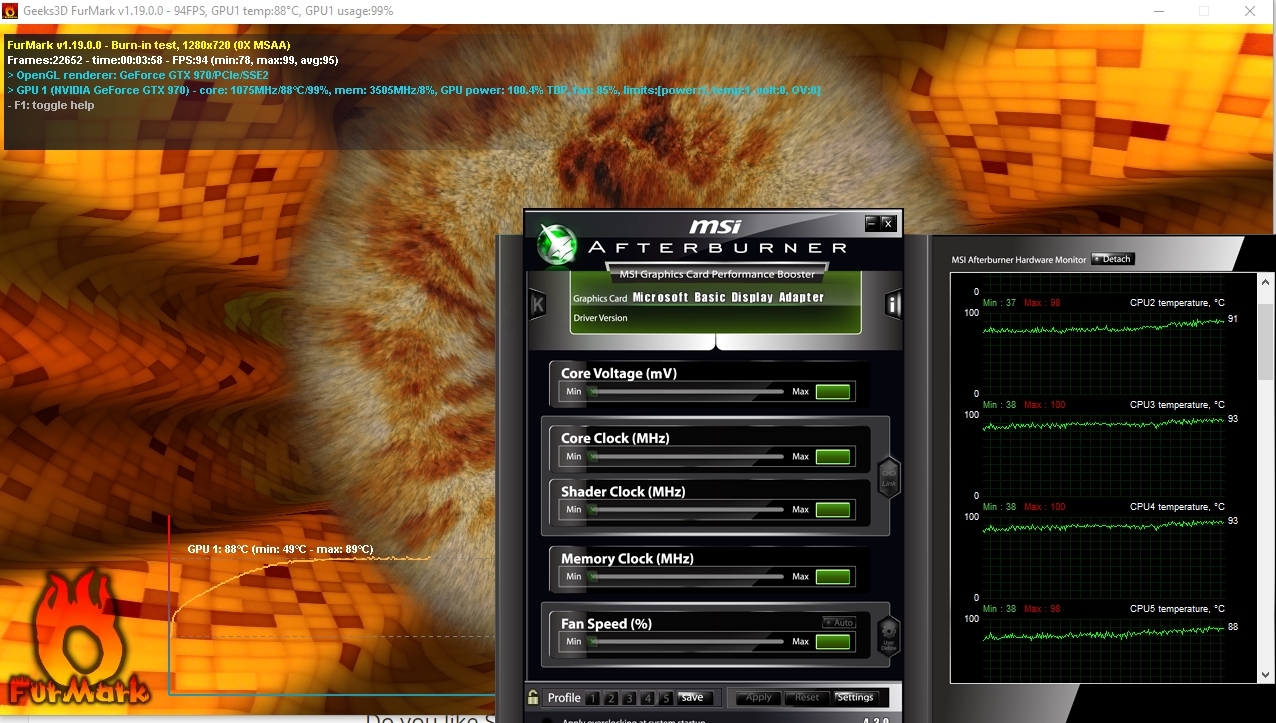Viewport: 1276px width, 723px height.
Task: Click the Memory Clock green value box
Action: pos(833,576)
